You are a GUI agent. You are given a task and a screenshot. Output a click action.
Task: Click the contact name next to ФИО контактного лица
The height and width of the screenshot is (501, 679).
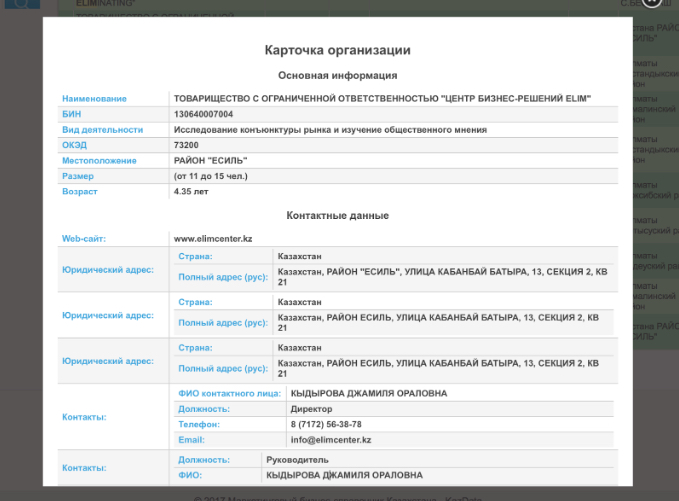(x=369, y=394)
